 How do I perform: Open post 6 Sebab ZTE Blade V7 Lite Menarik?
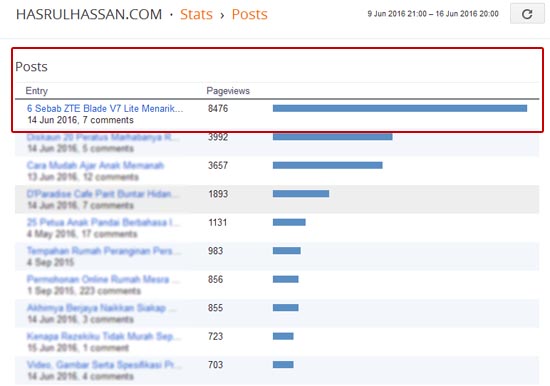pyautogui.click(x=105, y=108)
